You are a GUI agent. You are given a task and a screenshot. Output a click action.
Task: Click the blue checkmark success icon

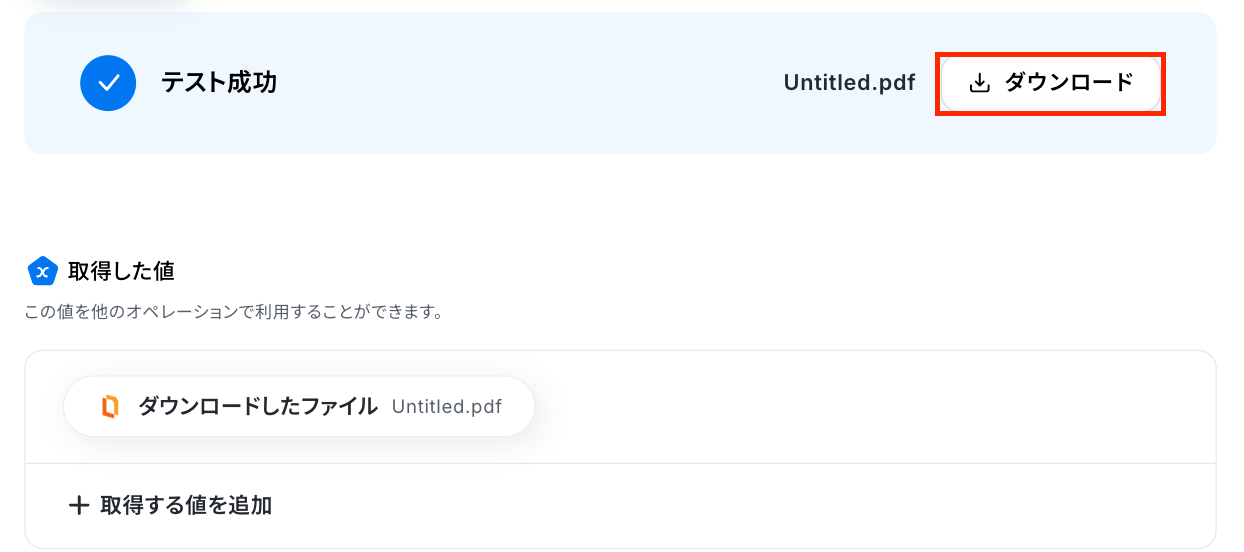[x=108, y=83]
